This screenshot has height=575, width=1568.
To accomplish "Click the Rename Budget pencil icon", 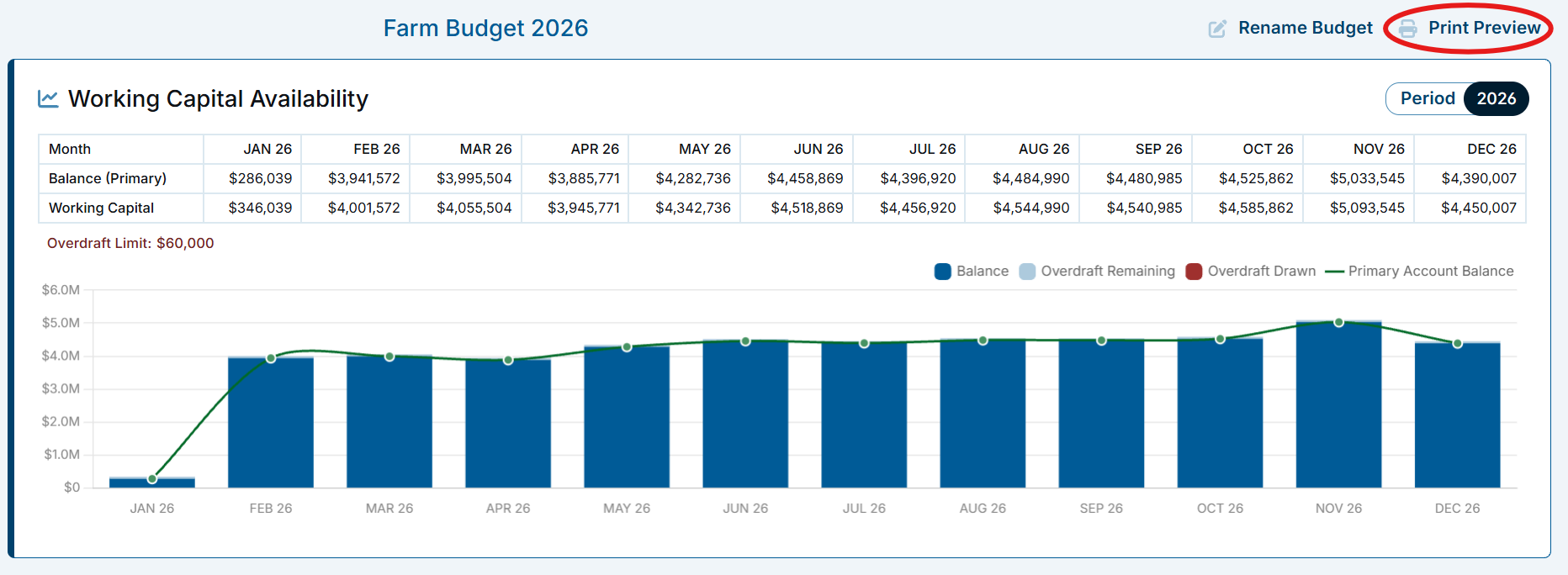I will [1217, 29].
